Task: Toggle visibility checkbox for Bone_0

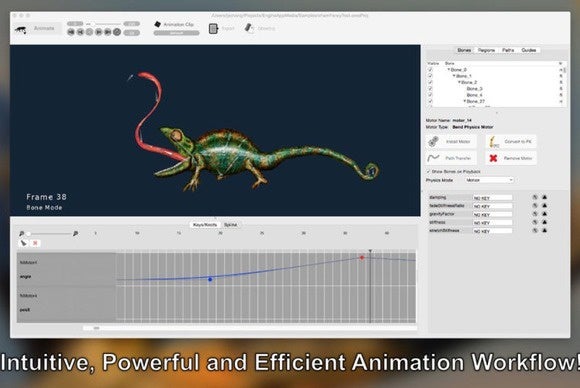Action: pyautogui.click(x=430, y=70)
